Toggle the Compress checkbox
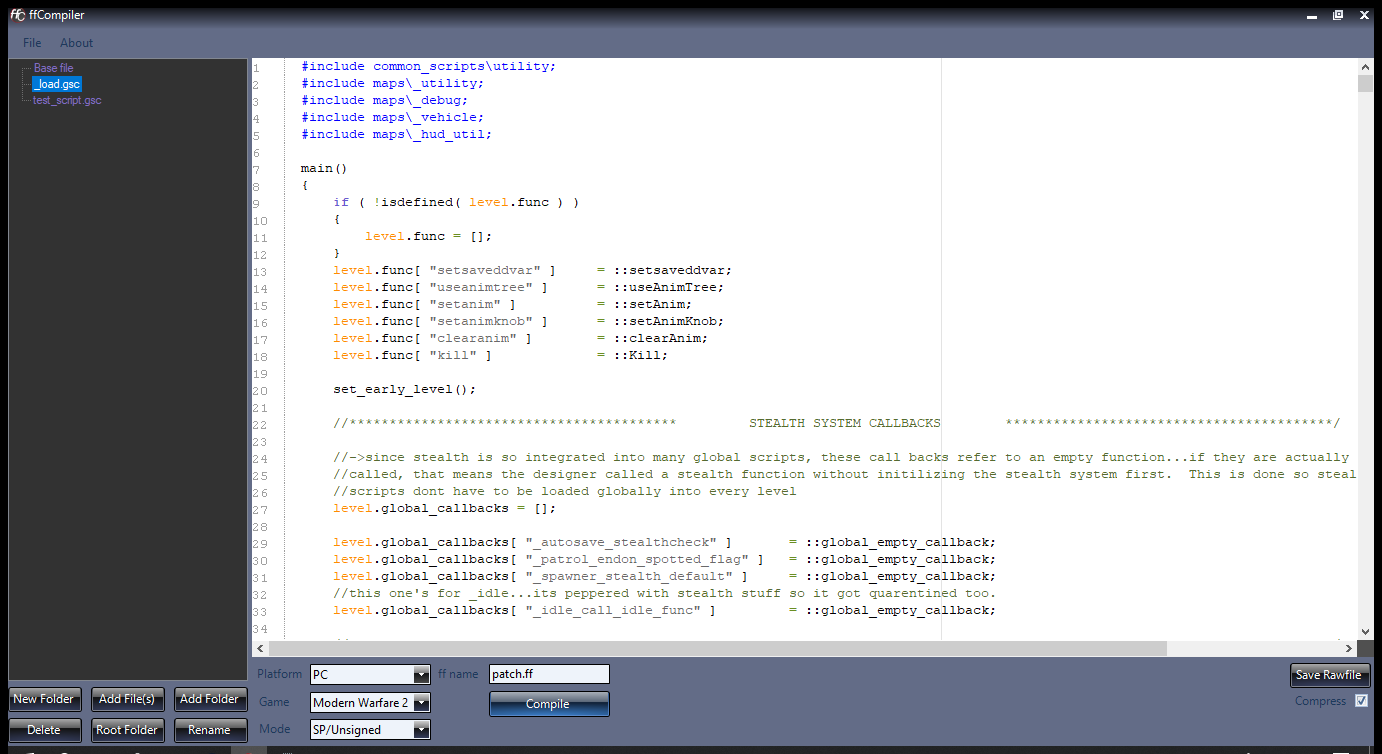The image size is (1382, 754). click(x=1361, y=701)
